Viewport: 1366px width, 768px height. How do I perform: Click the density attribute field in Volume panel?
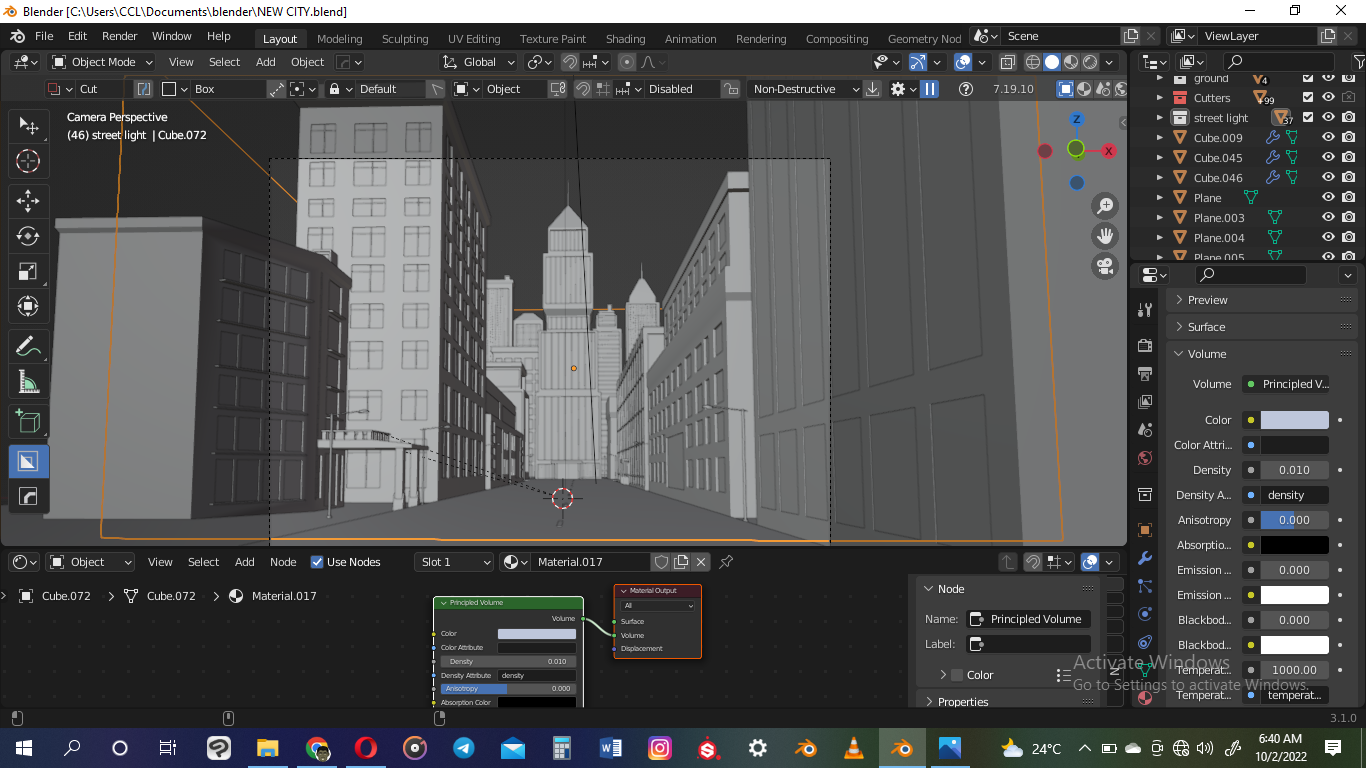[1295, 495]
